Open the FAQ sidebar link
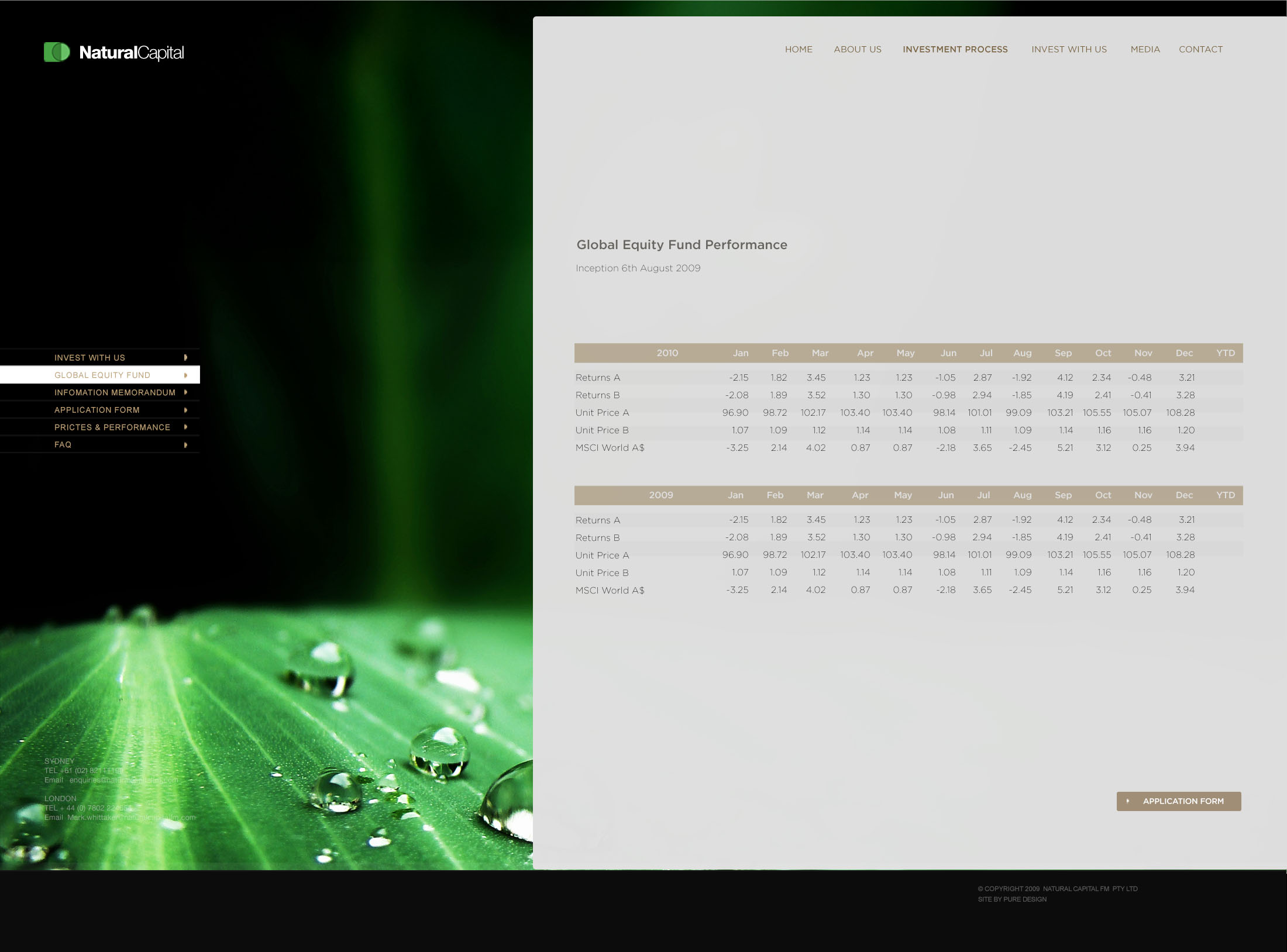The image size is (1287, 952). pyautogui.click(x=63, y=444)
